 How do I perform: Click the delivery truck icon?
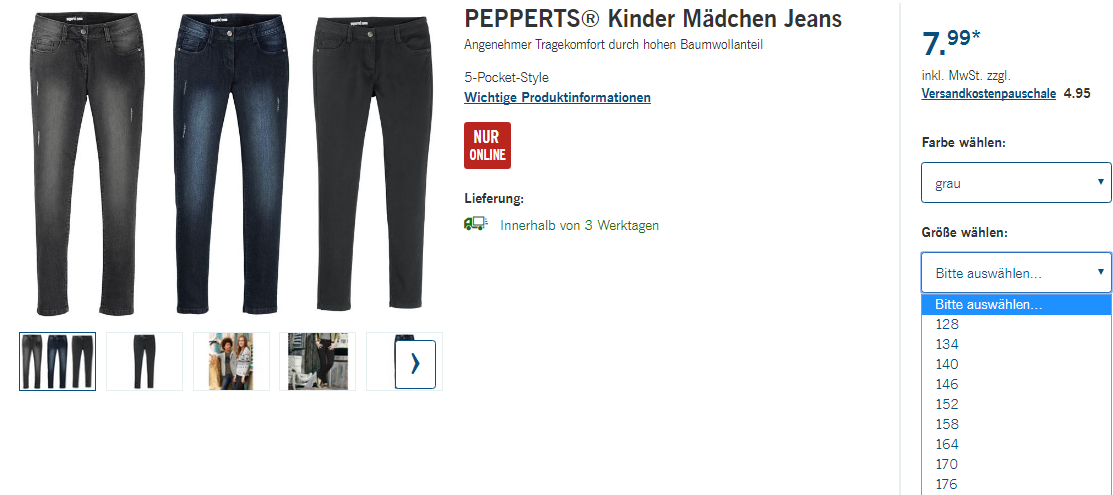[475, 224]
